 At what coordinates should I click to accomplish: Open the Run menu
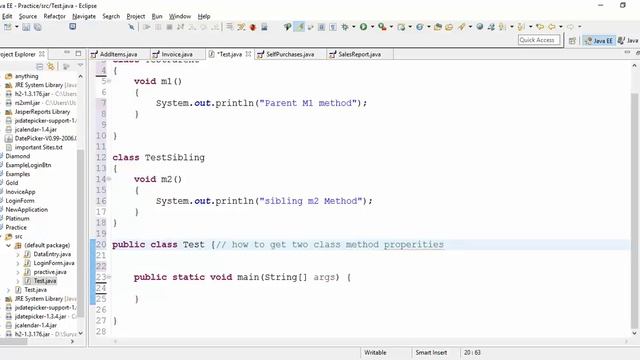pos(157,16)
